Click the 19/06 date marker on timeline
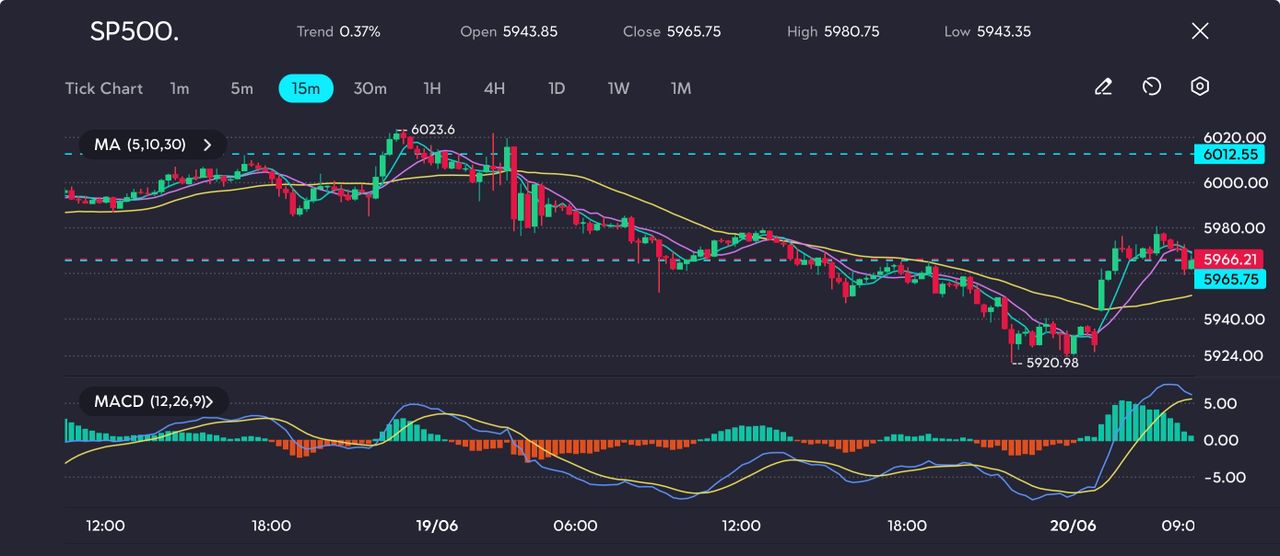This screenshot has width=1280, height=556. tap(436, 526)
